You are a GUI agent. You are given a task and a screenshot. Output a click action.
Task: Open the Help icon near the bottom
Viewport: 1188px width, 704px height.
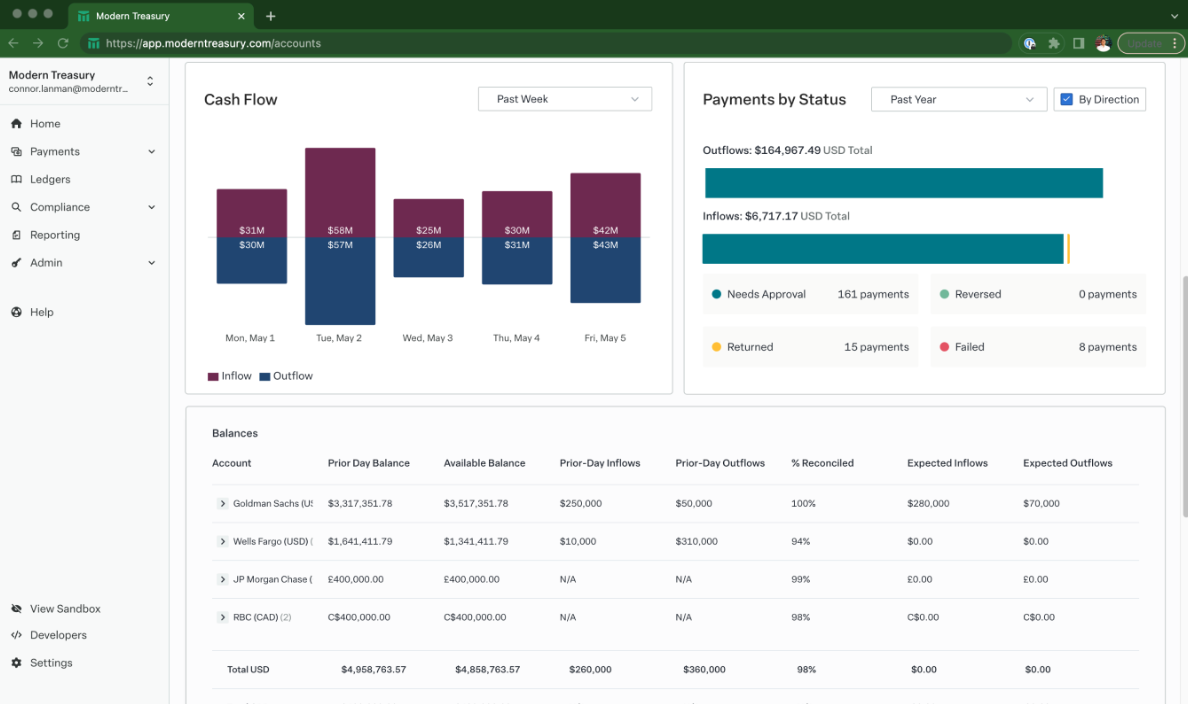pos(15,312)
